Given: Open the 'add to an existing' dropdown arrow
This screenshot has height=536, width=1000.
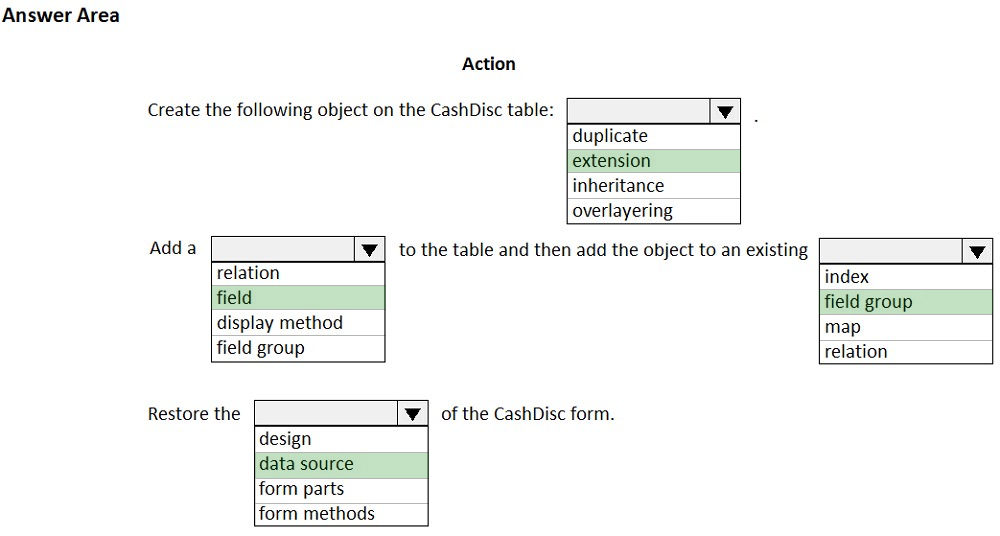Looking at the screenshot, I should (977, 252).
